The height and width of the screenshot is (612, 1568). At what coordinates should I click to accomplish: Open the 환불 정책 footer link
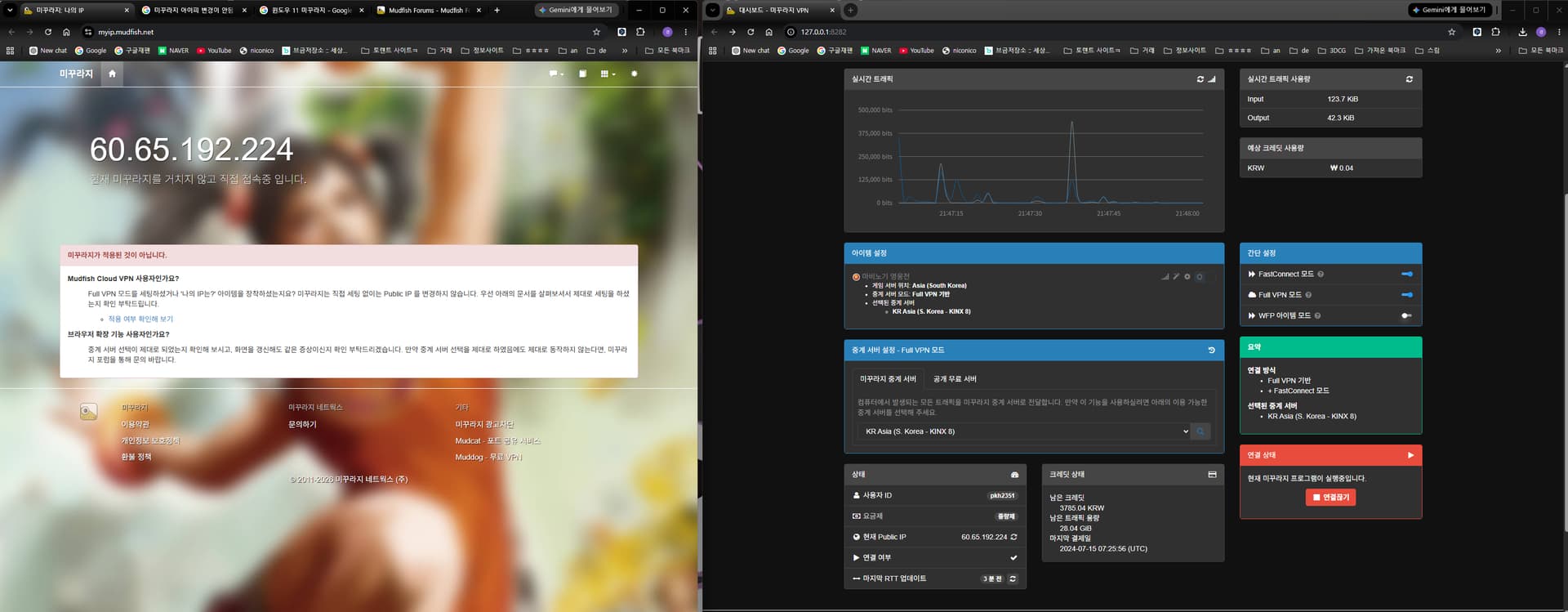[x=136, y=457]
